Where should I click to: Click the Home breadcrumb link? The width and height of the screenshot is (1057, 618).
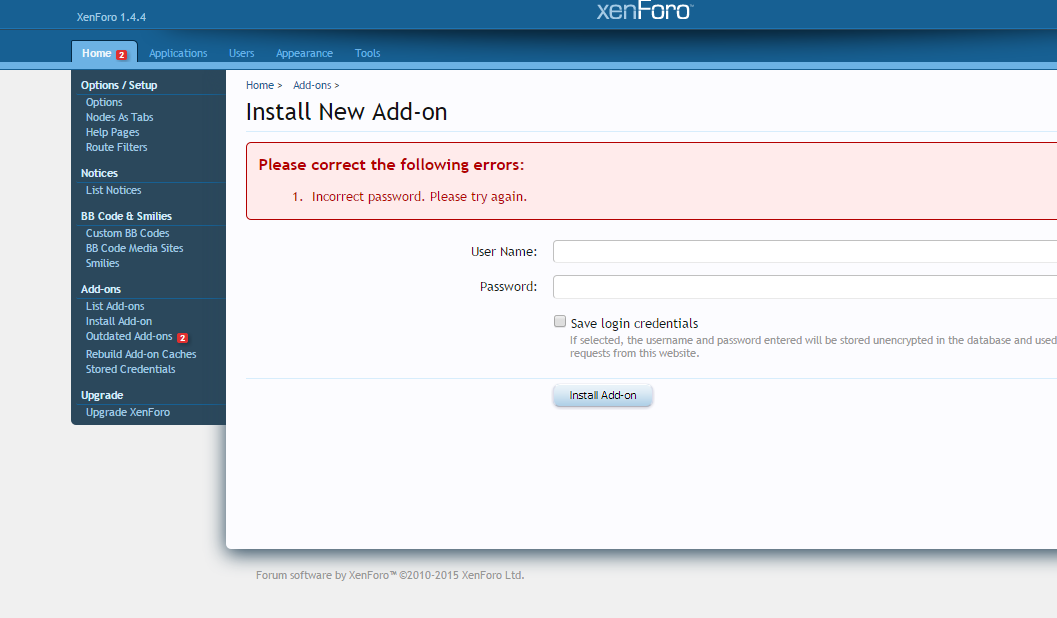point(260,86)
